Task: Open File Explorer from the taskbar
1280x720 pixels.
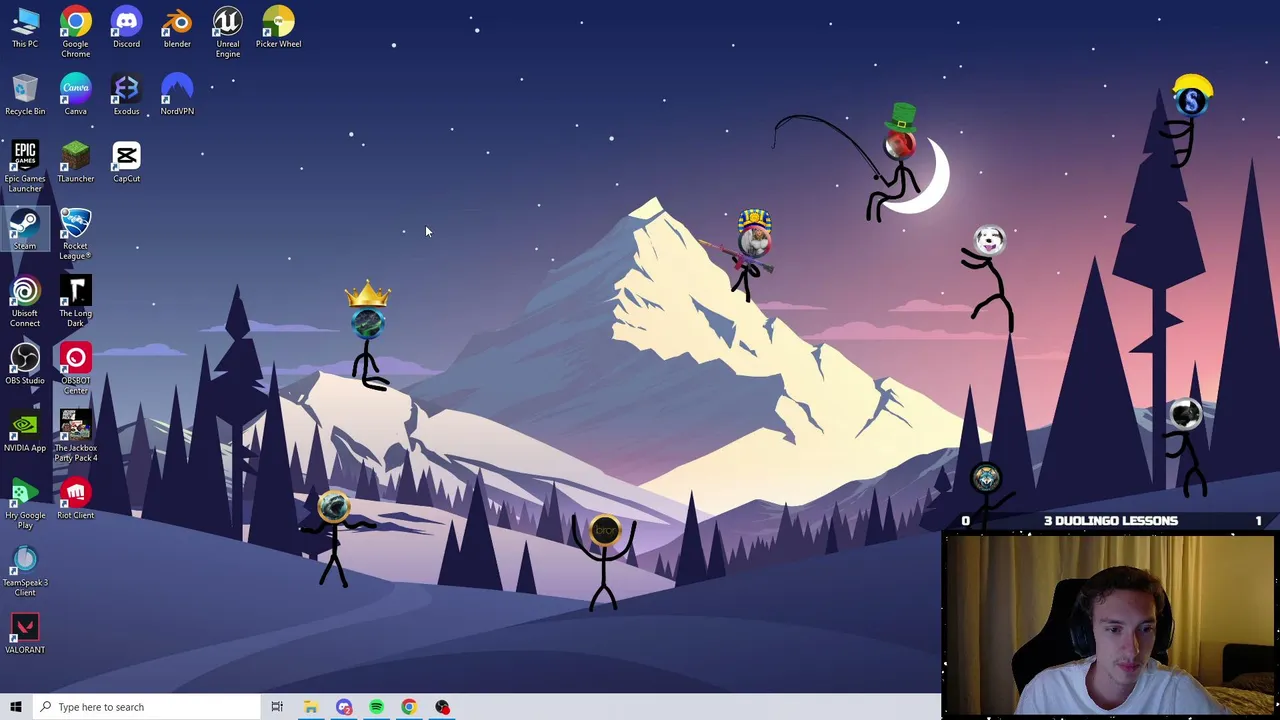Action: pyautogui.click(x=311, y=707)
